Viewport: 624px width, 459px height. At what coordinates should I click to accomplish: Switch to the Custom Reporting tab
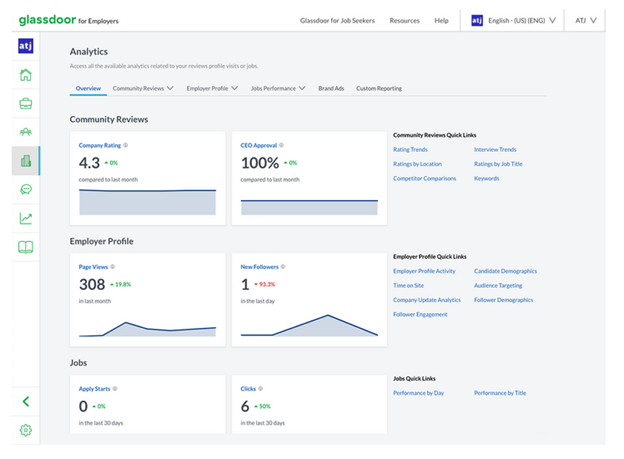click(379, 88)
